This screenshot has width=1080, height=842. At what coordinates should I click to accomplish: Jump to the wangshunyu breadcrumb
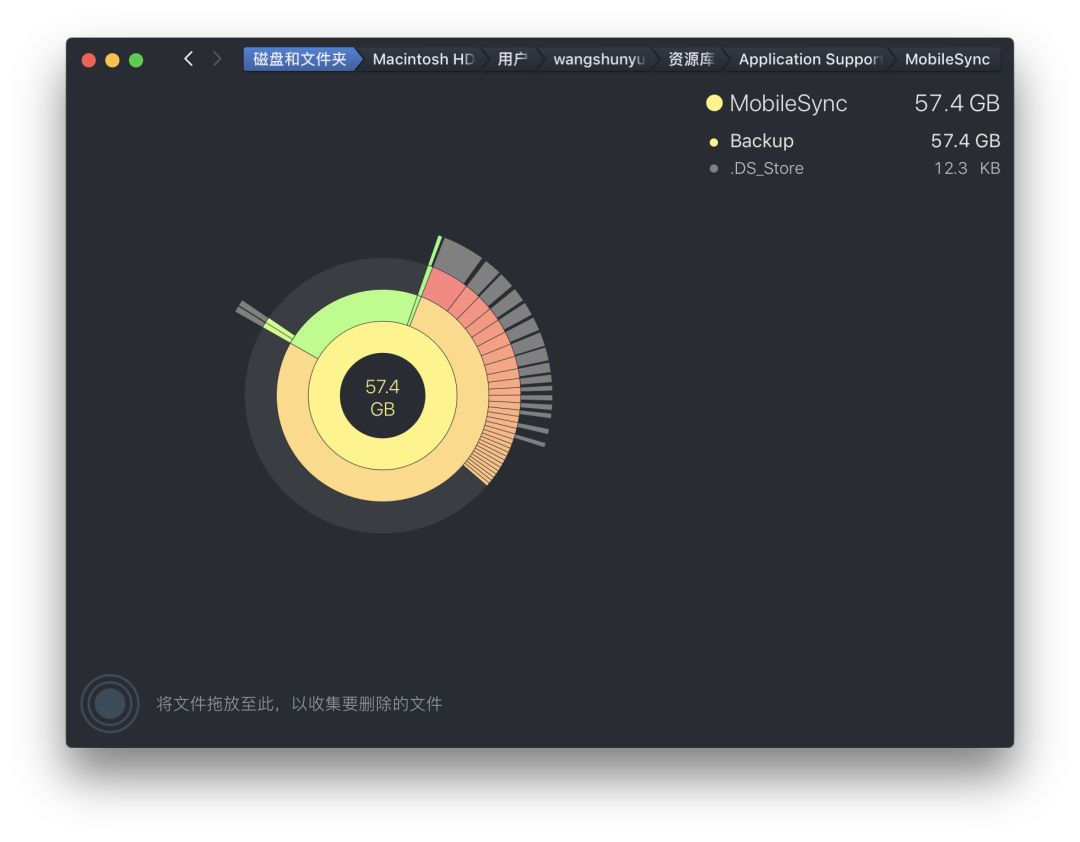[x=599, y=59]
